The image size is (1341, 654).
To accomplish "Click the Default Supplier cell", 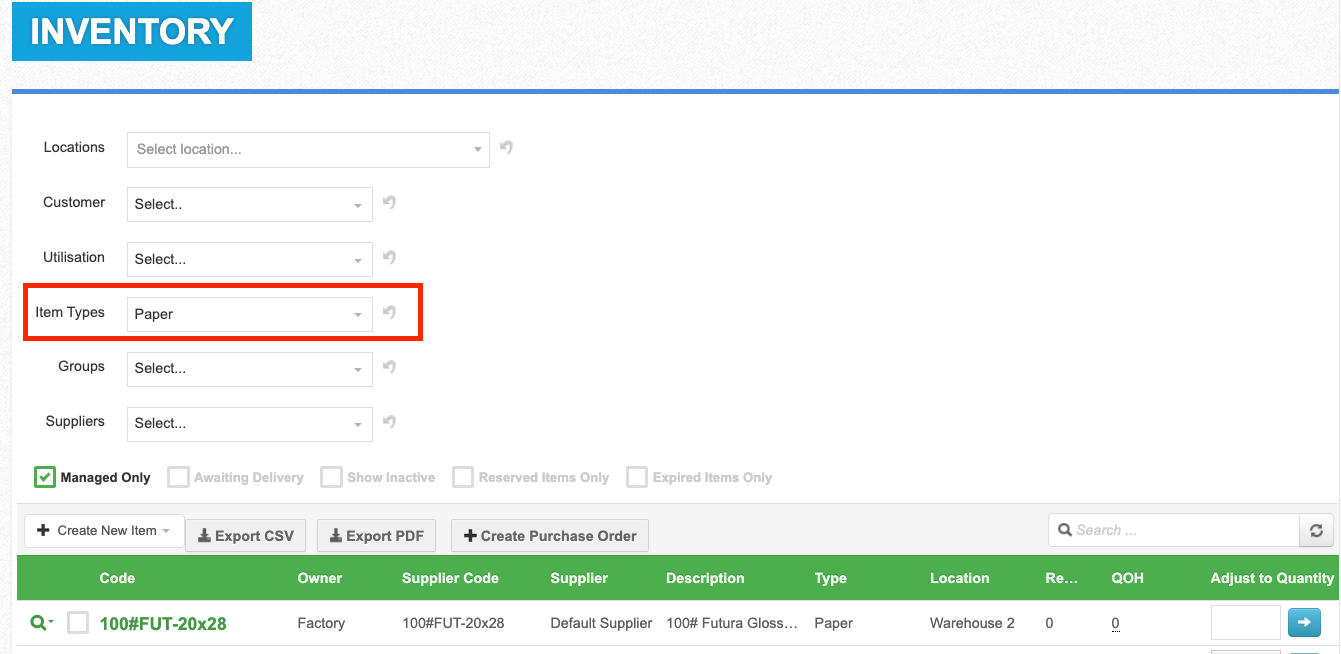I will [601, 623].
